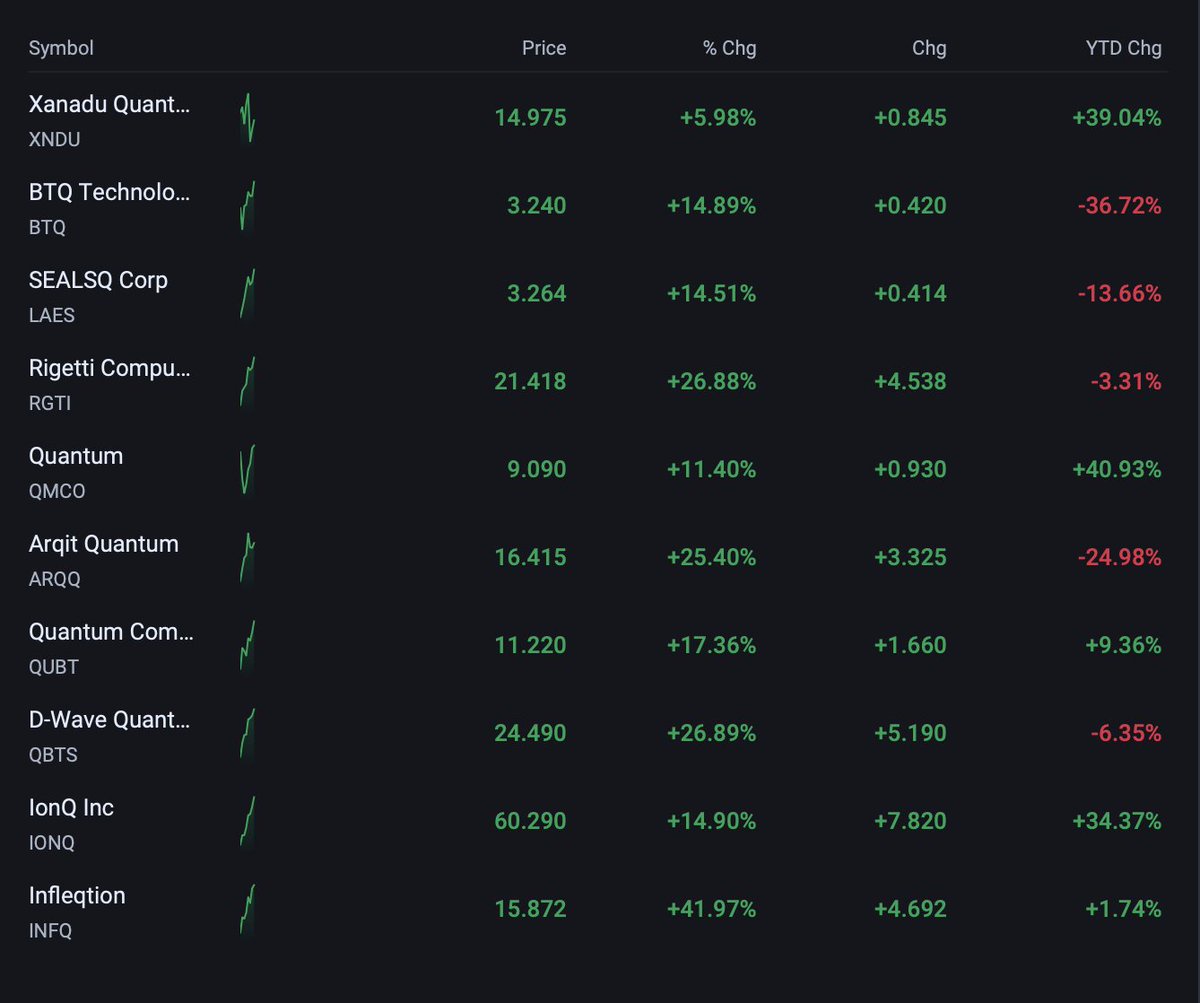
Task: Click the +25.40% change value
Action: click(x=712, y=558)
